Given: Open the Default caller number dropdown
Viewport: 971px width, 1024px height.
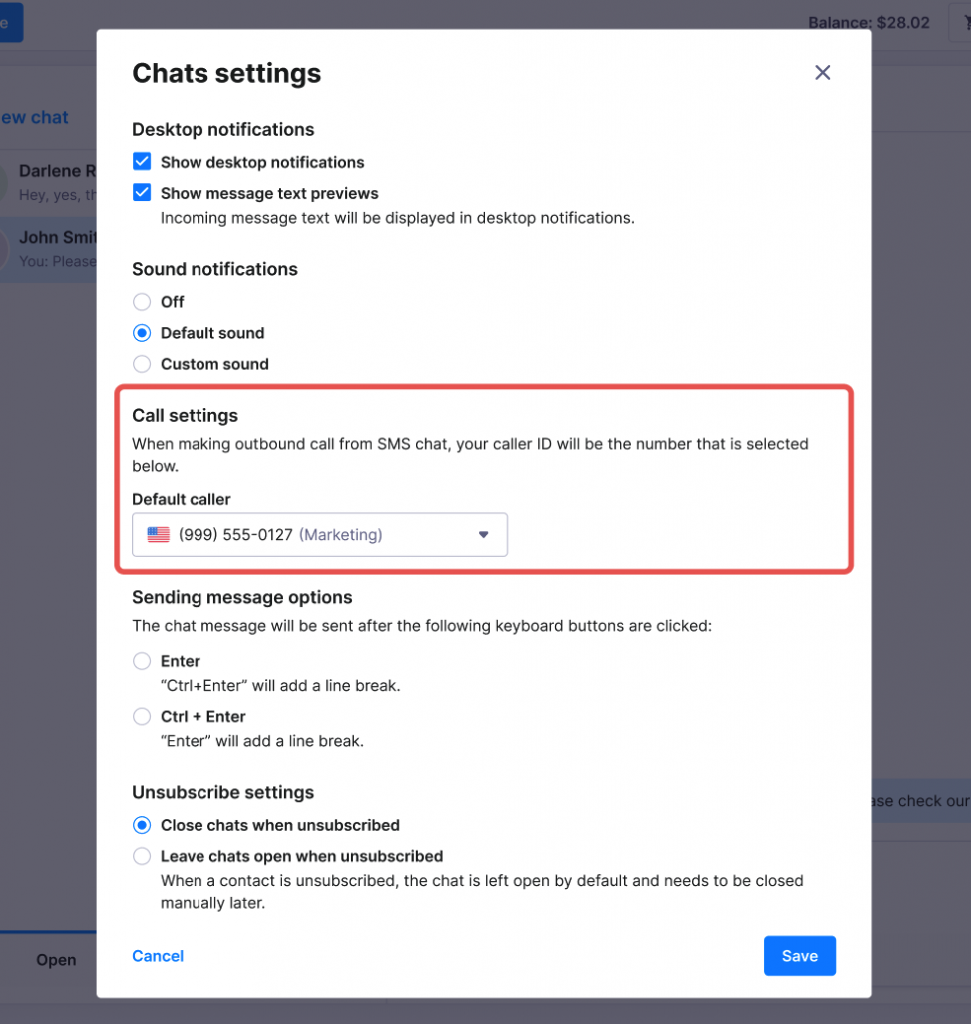Looking at the screenshot, I should point(319,535).
